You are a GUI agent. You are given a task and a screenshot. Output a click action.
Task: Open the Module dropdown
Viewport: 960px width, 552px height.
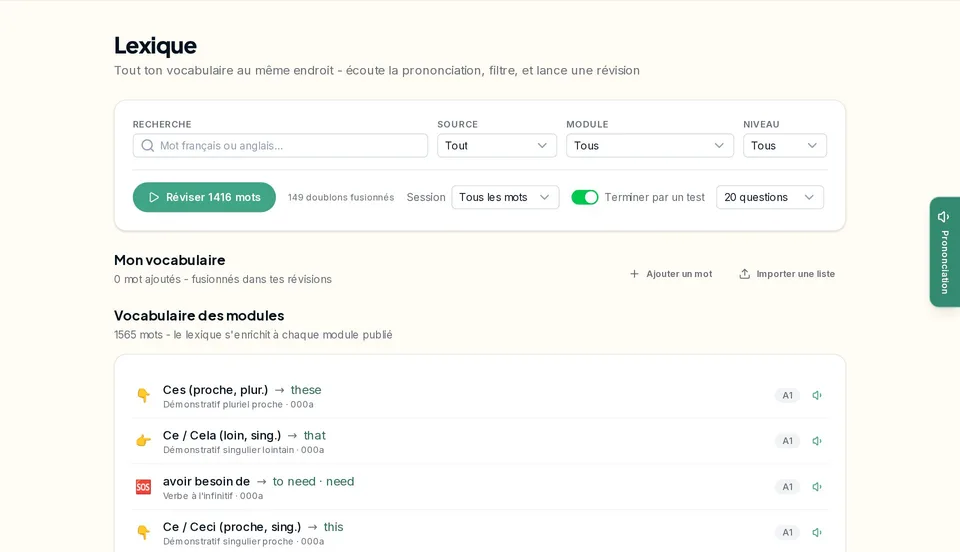tap(650, 146)
